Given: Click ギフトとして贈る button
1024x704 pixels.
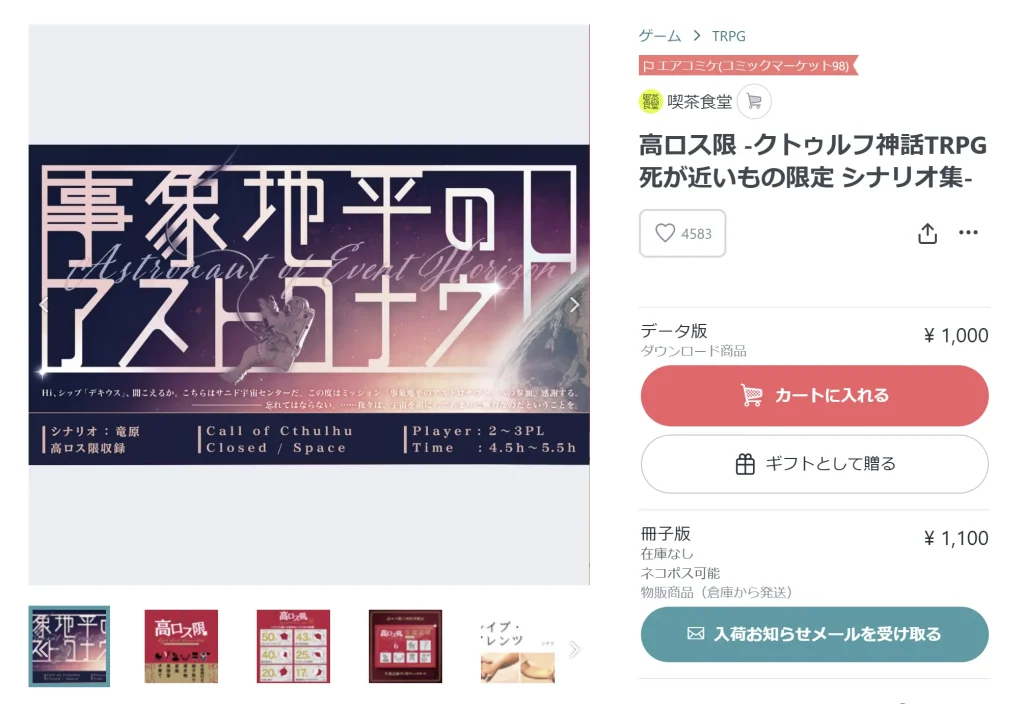Looking at the screenshot, I should click(814, 464).
